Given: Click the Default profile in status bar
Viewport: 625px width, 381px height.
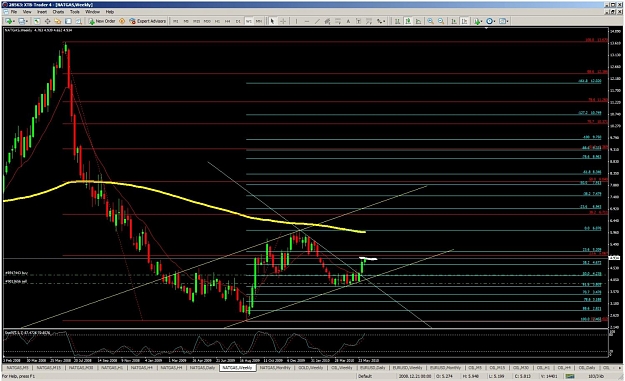Looking at the screenshot, I should [x=365, y=376].
